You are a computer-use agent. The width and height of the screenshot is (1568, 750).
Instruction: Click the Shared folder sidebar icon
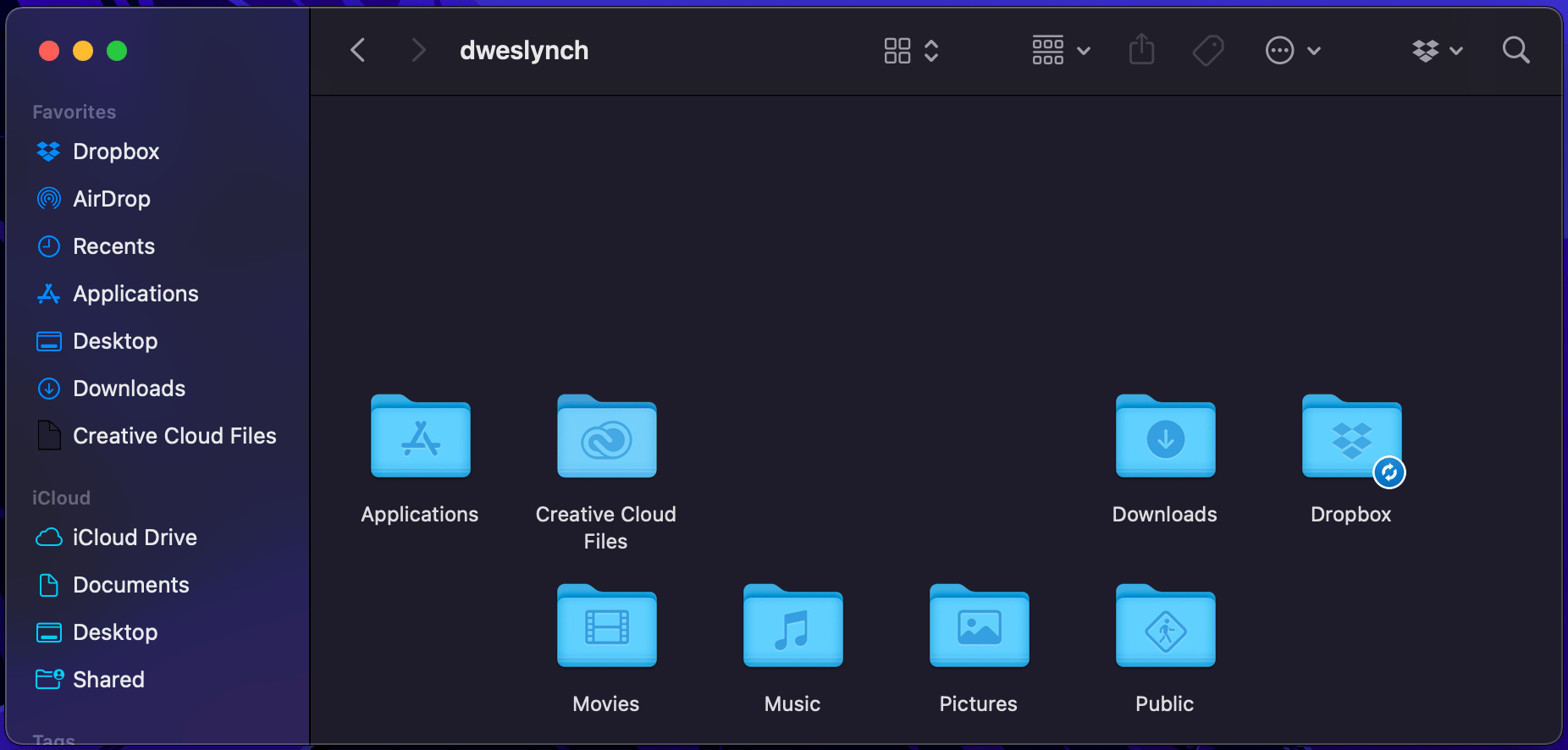click(x=49, y=679)
